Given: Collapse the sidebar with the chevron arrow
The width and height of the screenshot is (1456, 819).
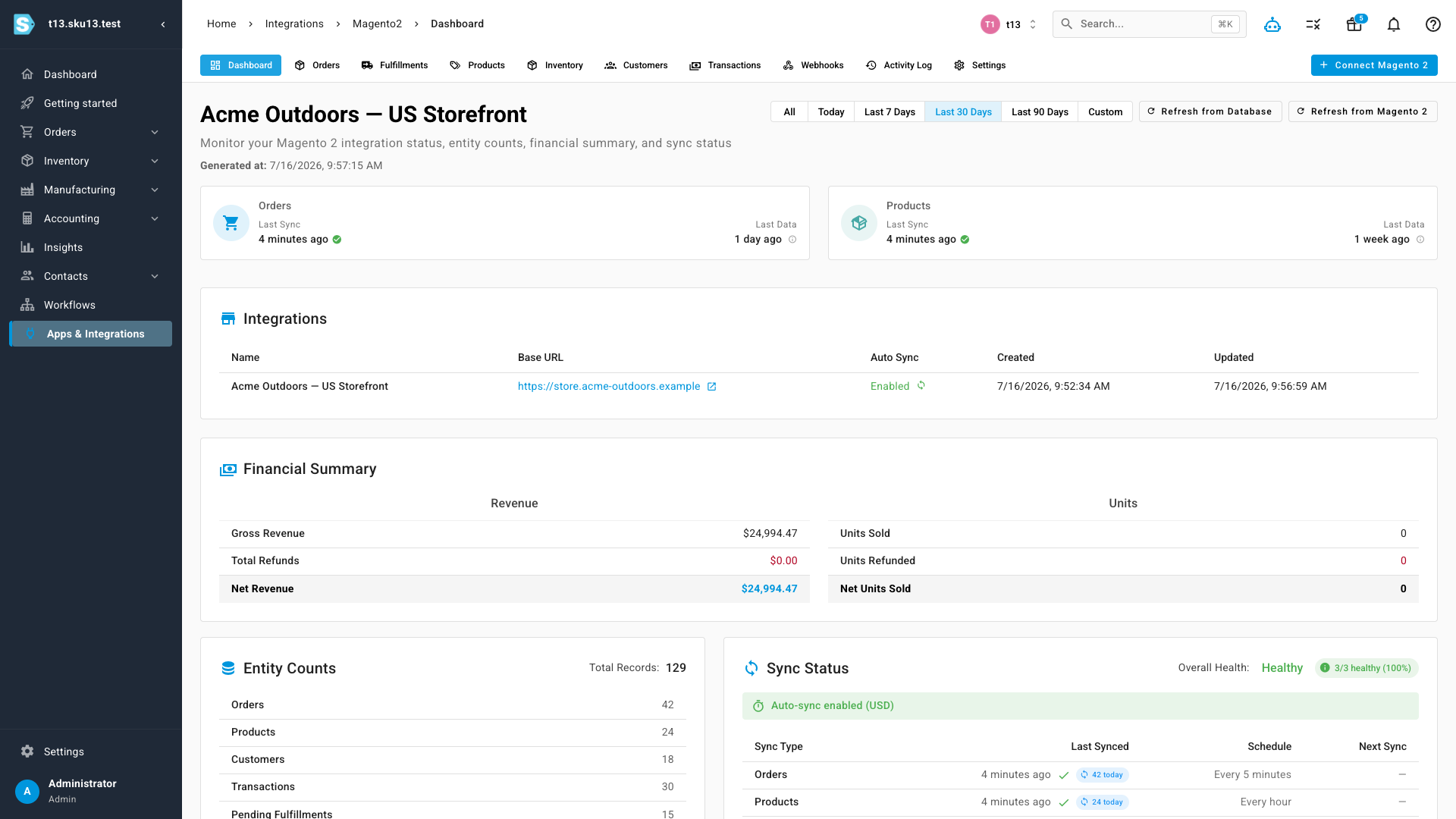Looking at the screenshot, I should [163, 24].
